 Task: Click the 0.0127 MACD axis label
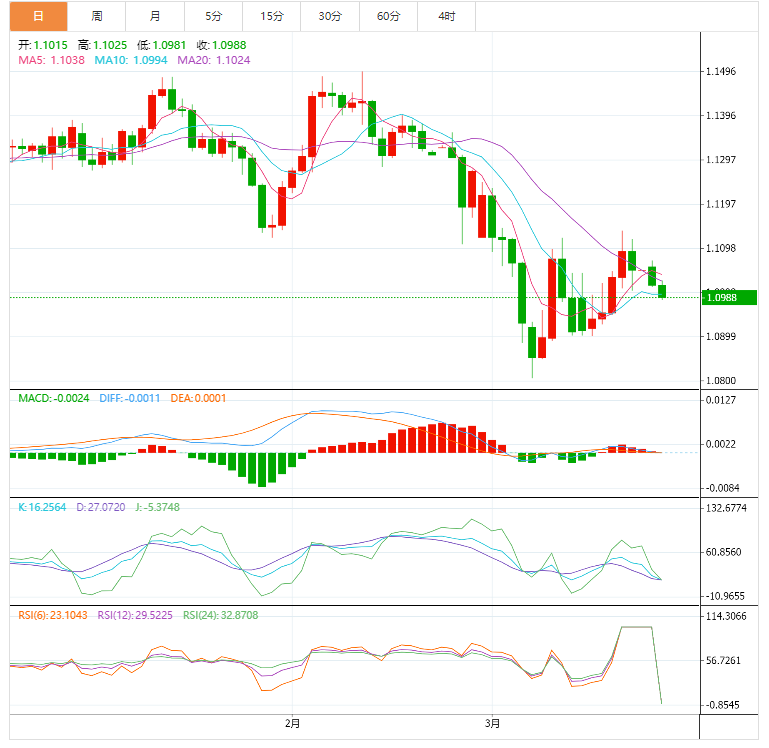click(x=721, y=400)
